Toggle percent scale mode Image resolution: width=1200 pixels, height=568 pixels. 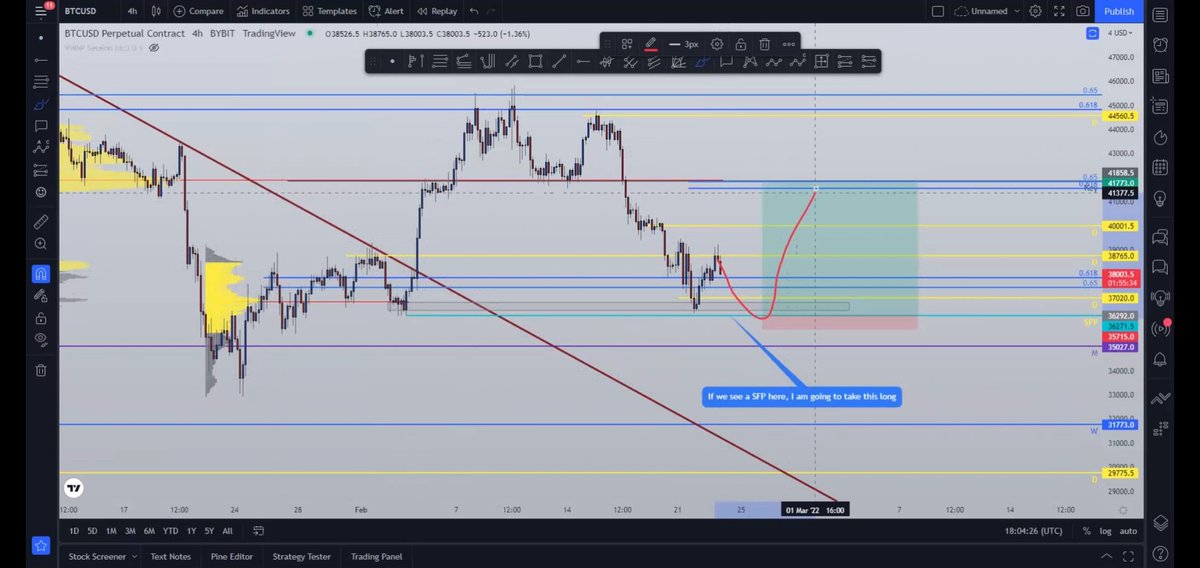(1086, 531)
